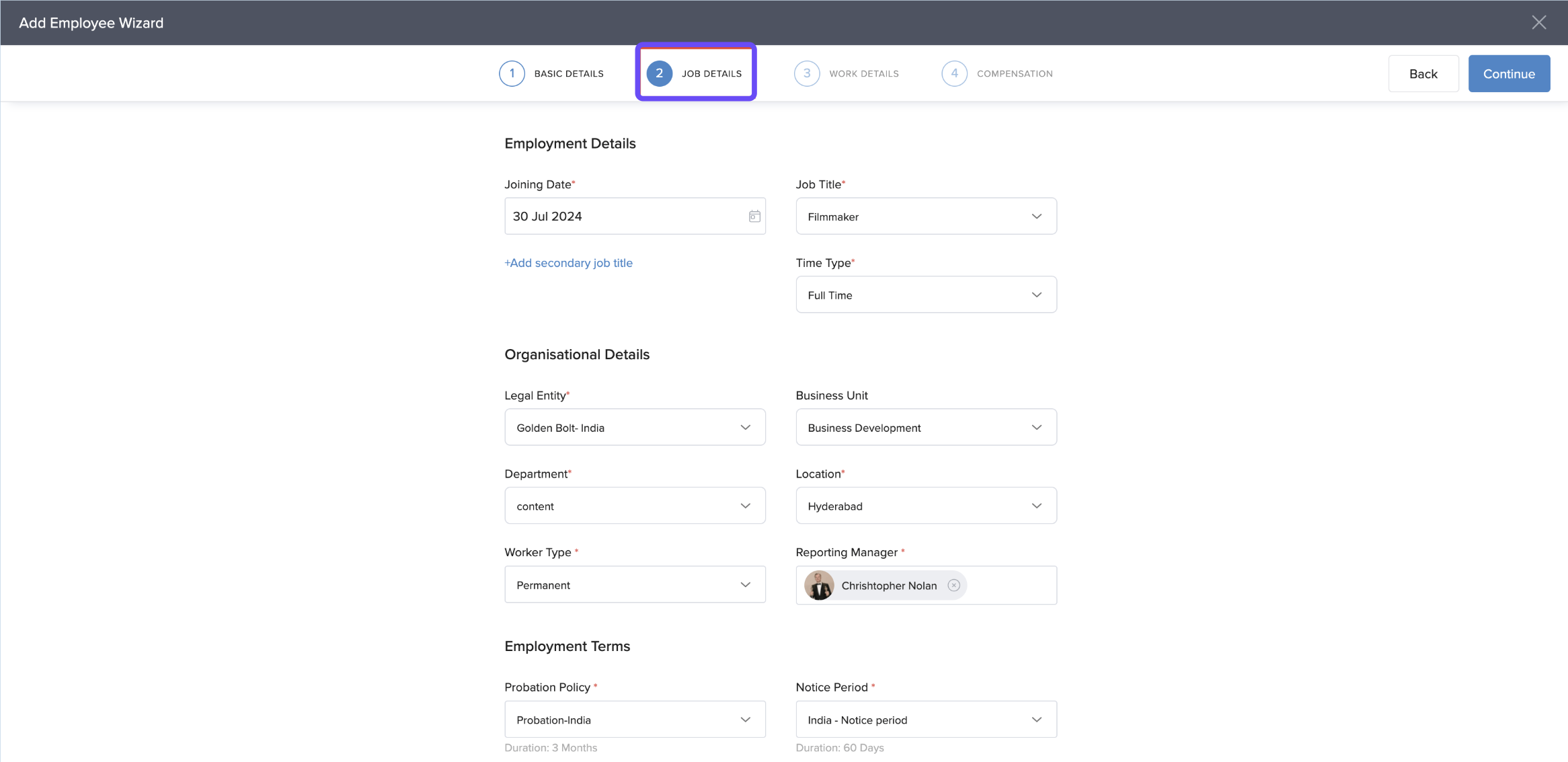Click Christopher Nolan's avatar photo
Viewport: 1568px width, 762px height.
[x=818, y=585]
